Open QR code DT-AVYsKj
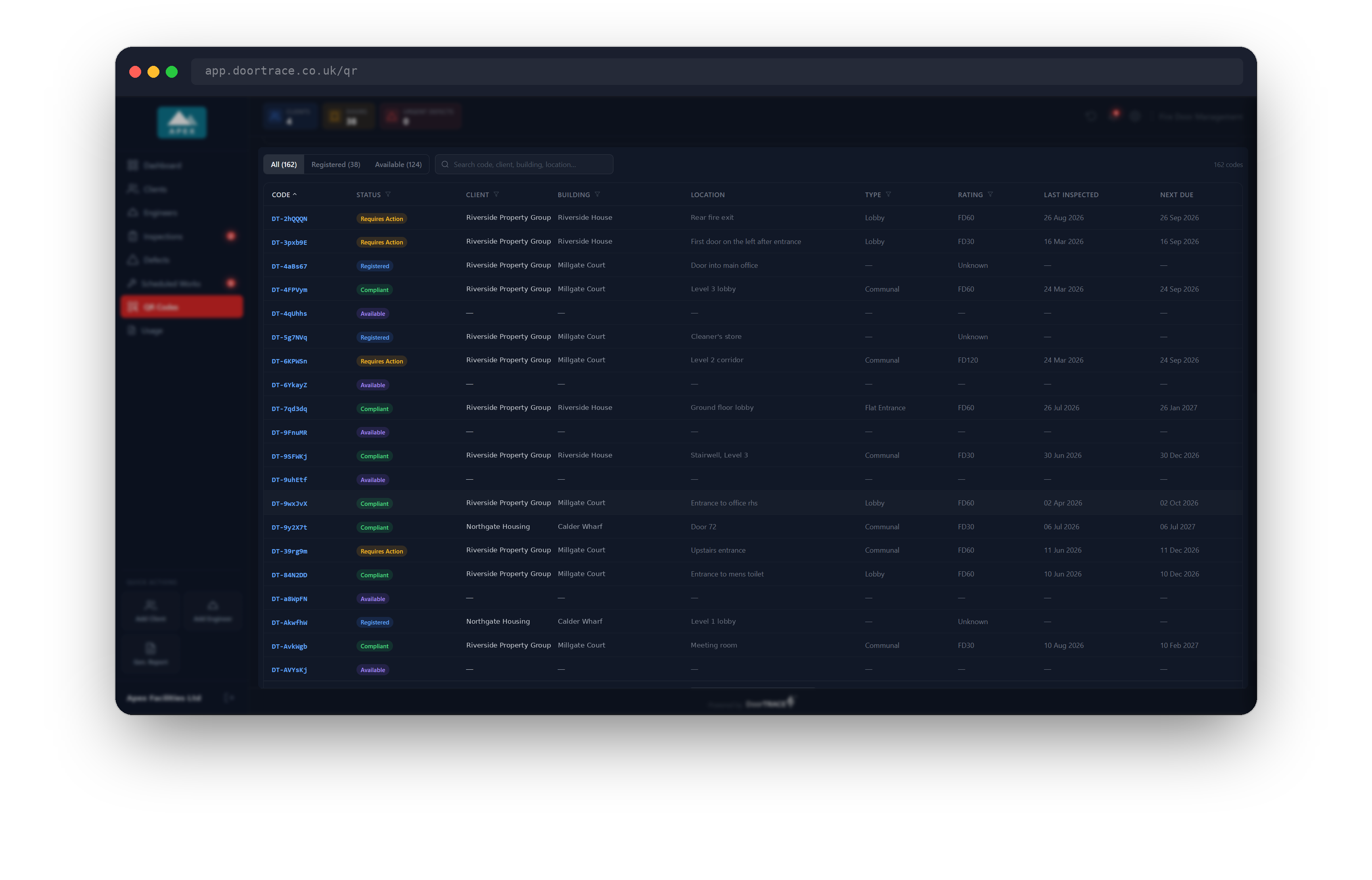Screen dimensions: 1372x880 click(x=289, y=670)
